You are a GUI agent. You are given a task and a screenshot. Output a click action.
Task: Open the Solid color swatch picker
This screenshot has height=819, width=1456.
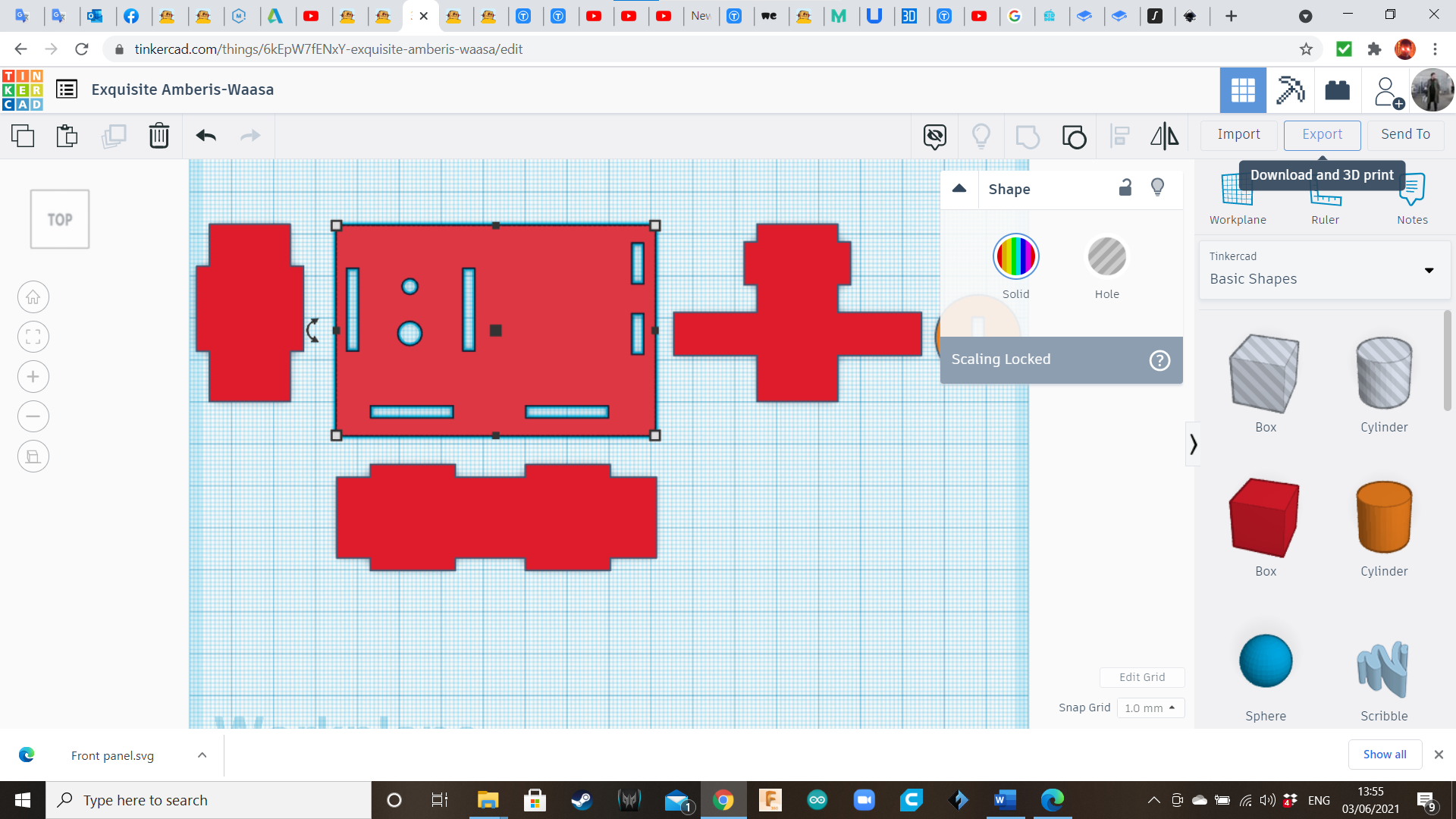[1015, 256]
